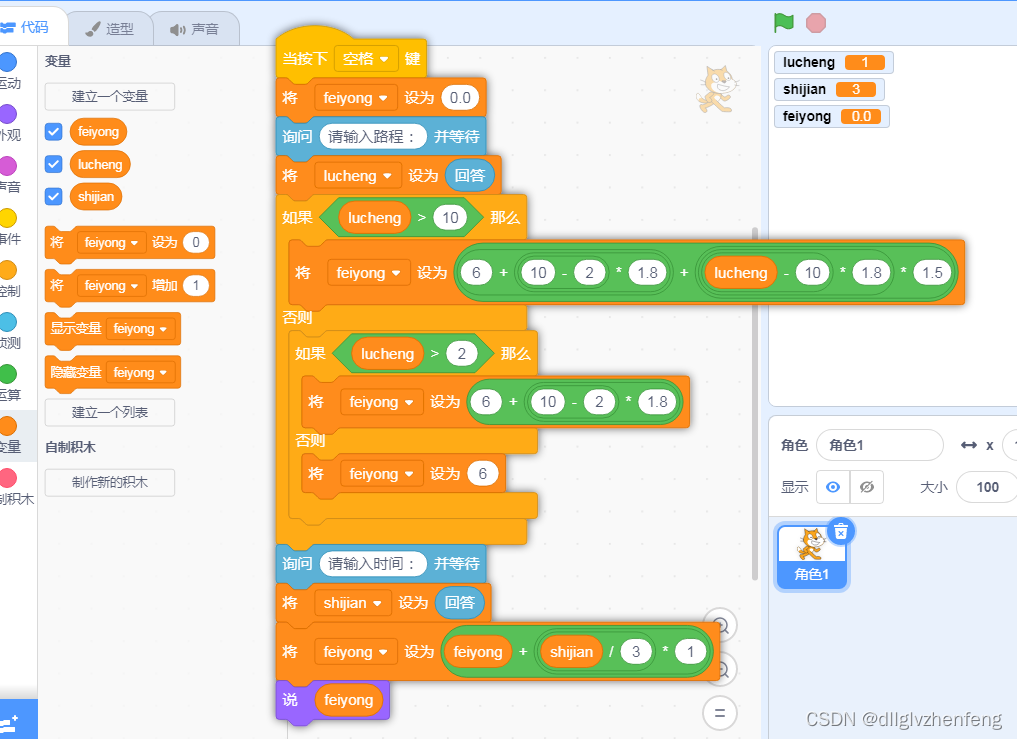This screenshot has width=1017, height=739.
Task: Click the zoom out magnifier in workspace
Action: point(723,669)
